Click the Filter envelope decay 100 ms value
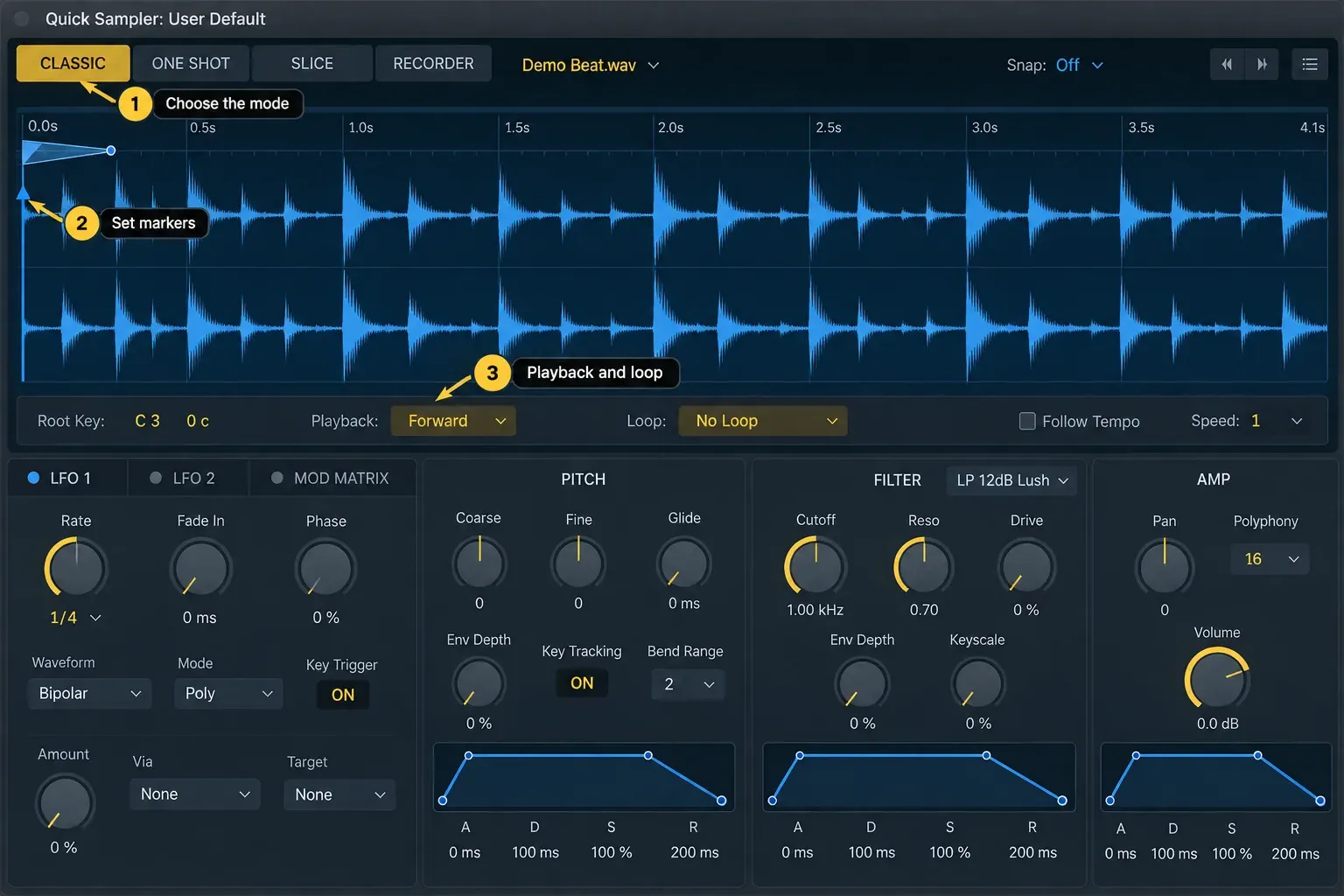The width and height of the screenshot is (1344, 896). click(x=871, y=852)
